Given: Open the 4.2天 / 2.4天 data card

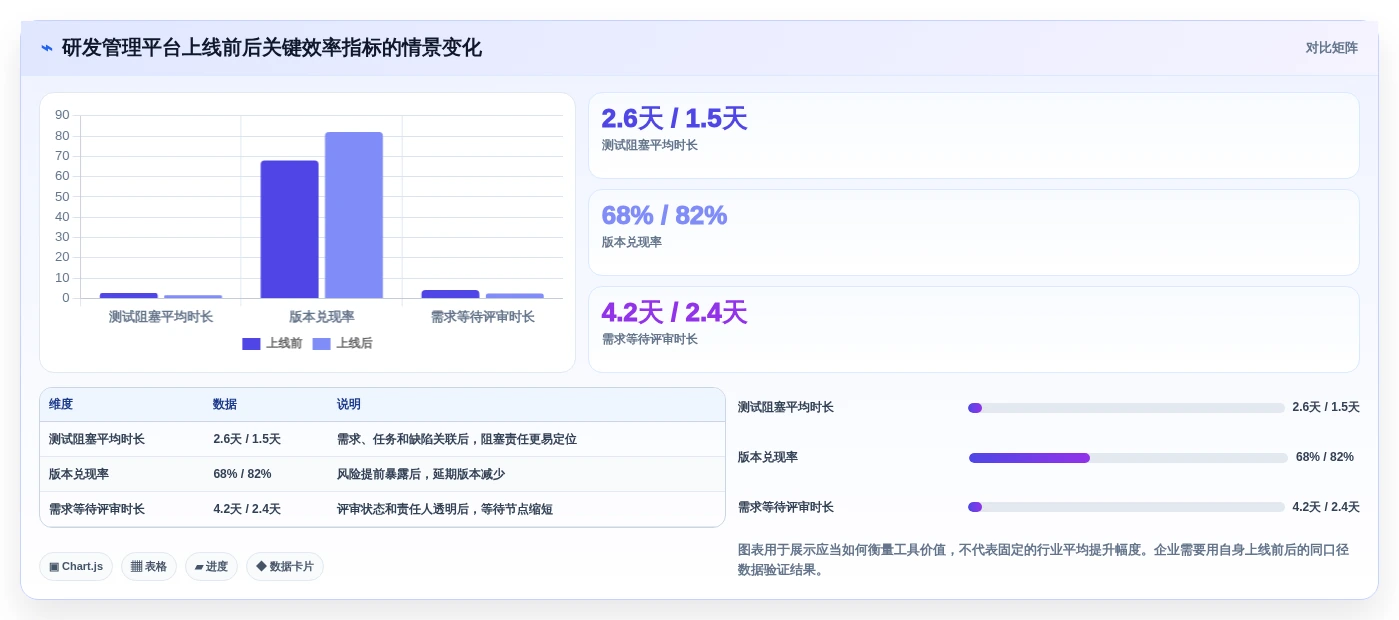Looking at the screenshot, I should (x=973, y=329).
